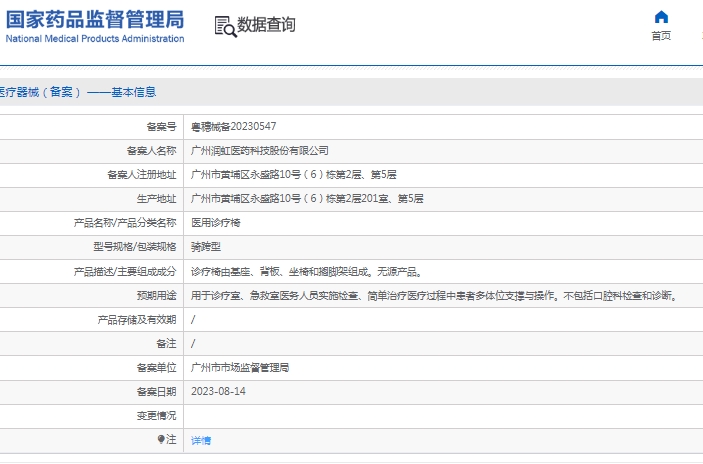Viewport: 703px width, 464px height.
Task: Click the 备注 row label
Action: (166, 343)
